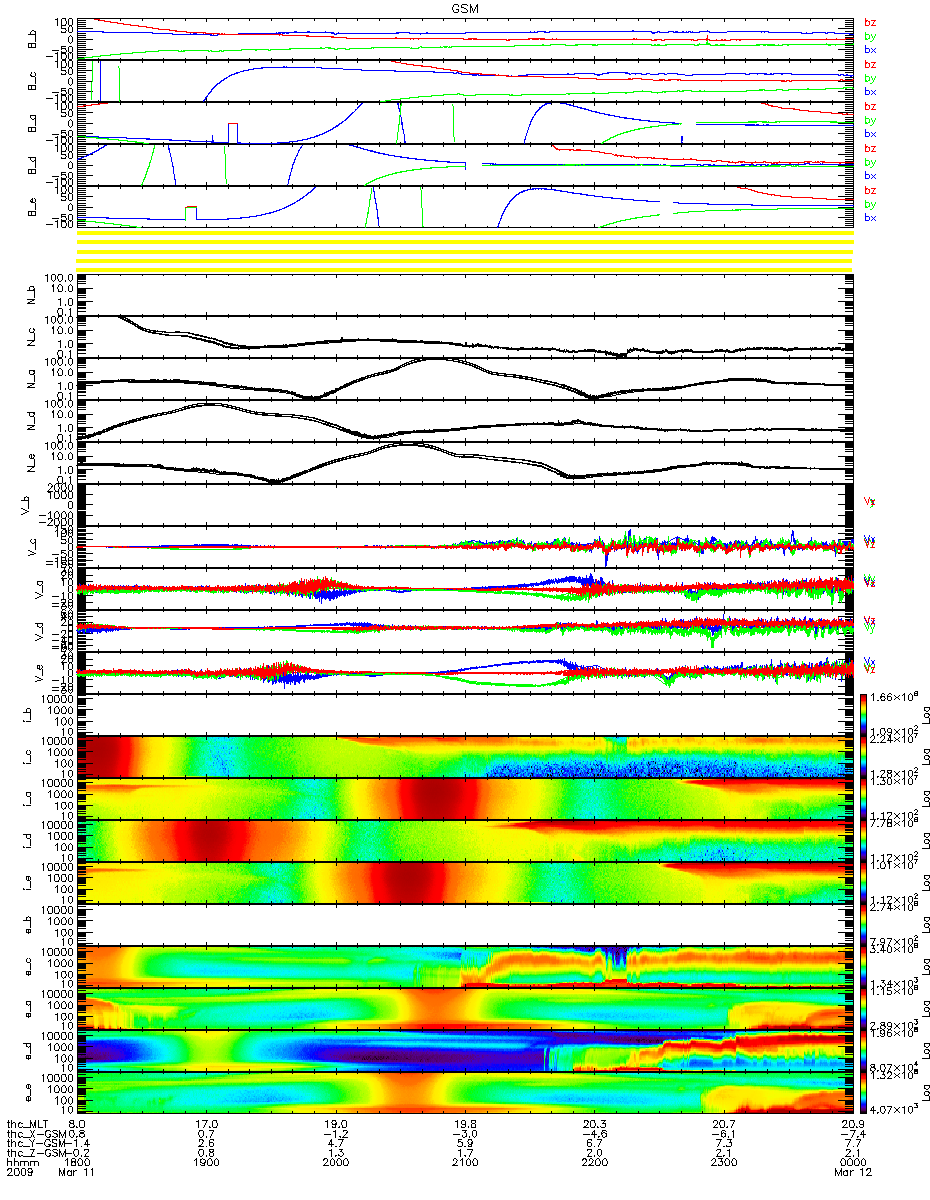Click inside the e_e electron spectrogram panel
Viewport: 930px width, 1200px height.
click(465, 1093)
